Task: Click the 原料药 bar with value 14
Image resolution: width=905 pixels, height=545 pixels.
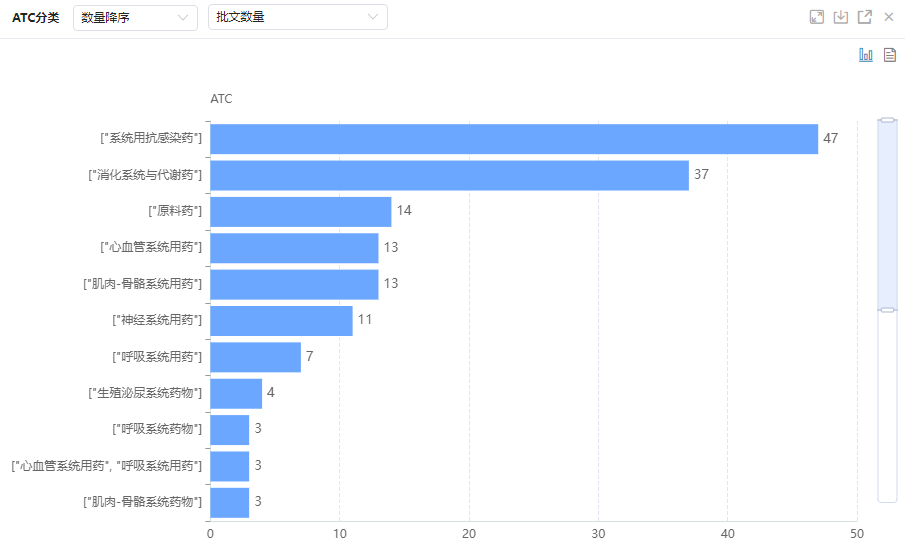Action: pos(300,211)
